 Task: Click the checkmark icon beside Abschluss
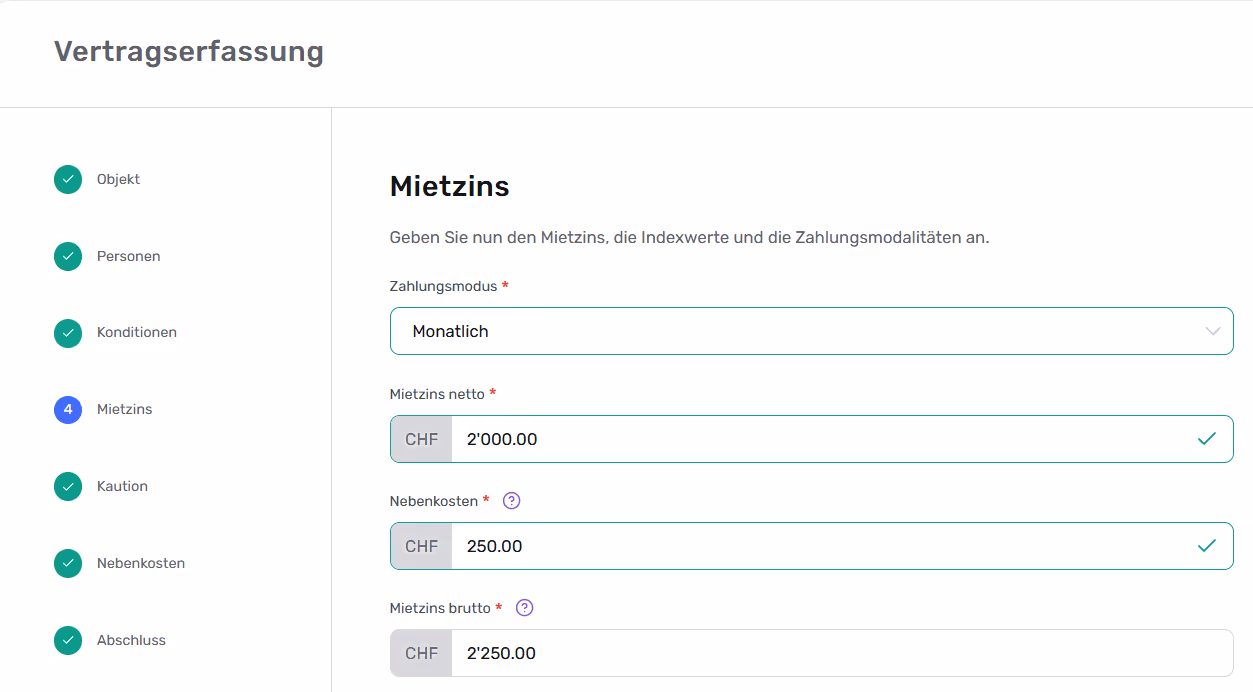[68, 641]
